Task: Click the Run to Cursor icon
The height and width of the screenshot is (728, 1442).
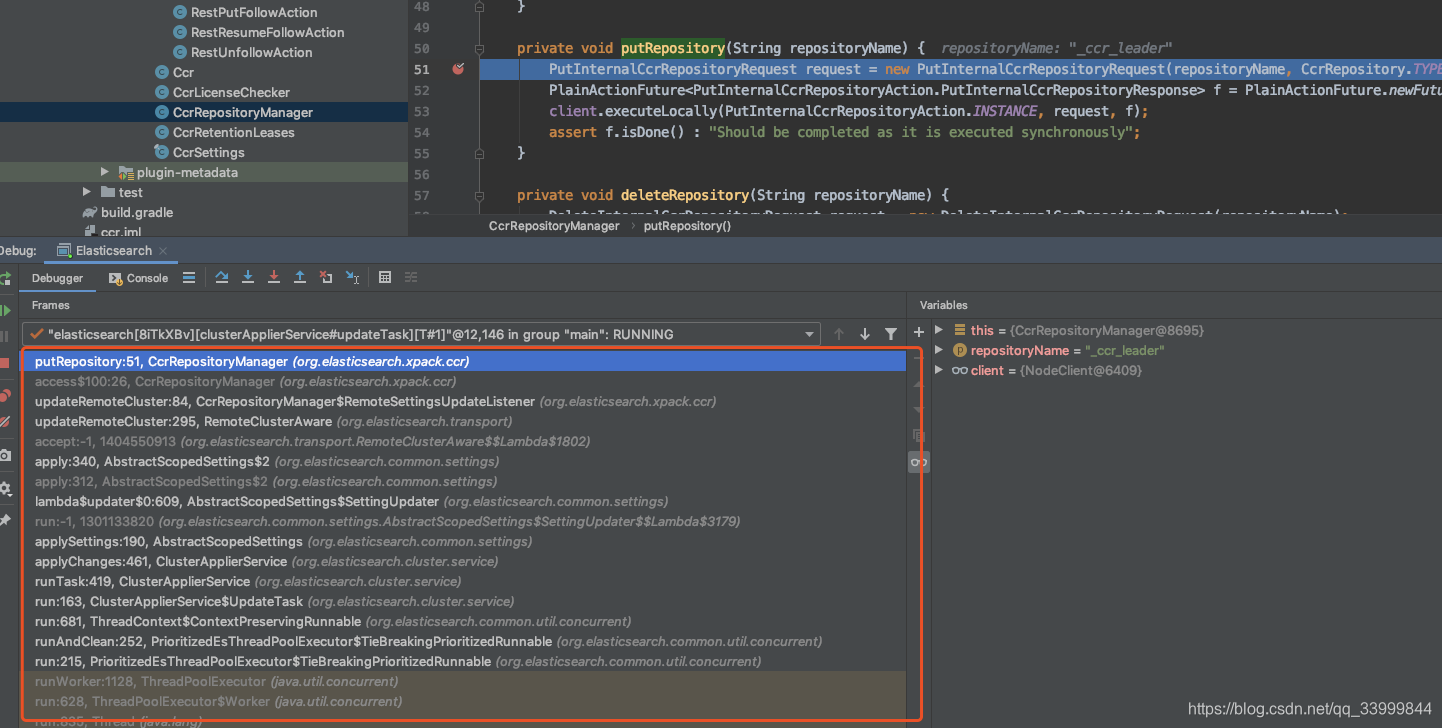Action: click(x=353, y=277)
